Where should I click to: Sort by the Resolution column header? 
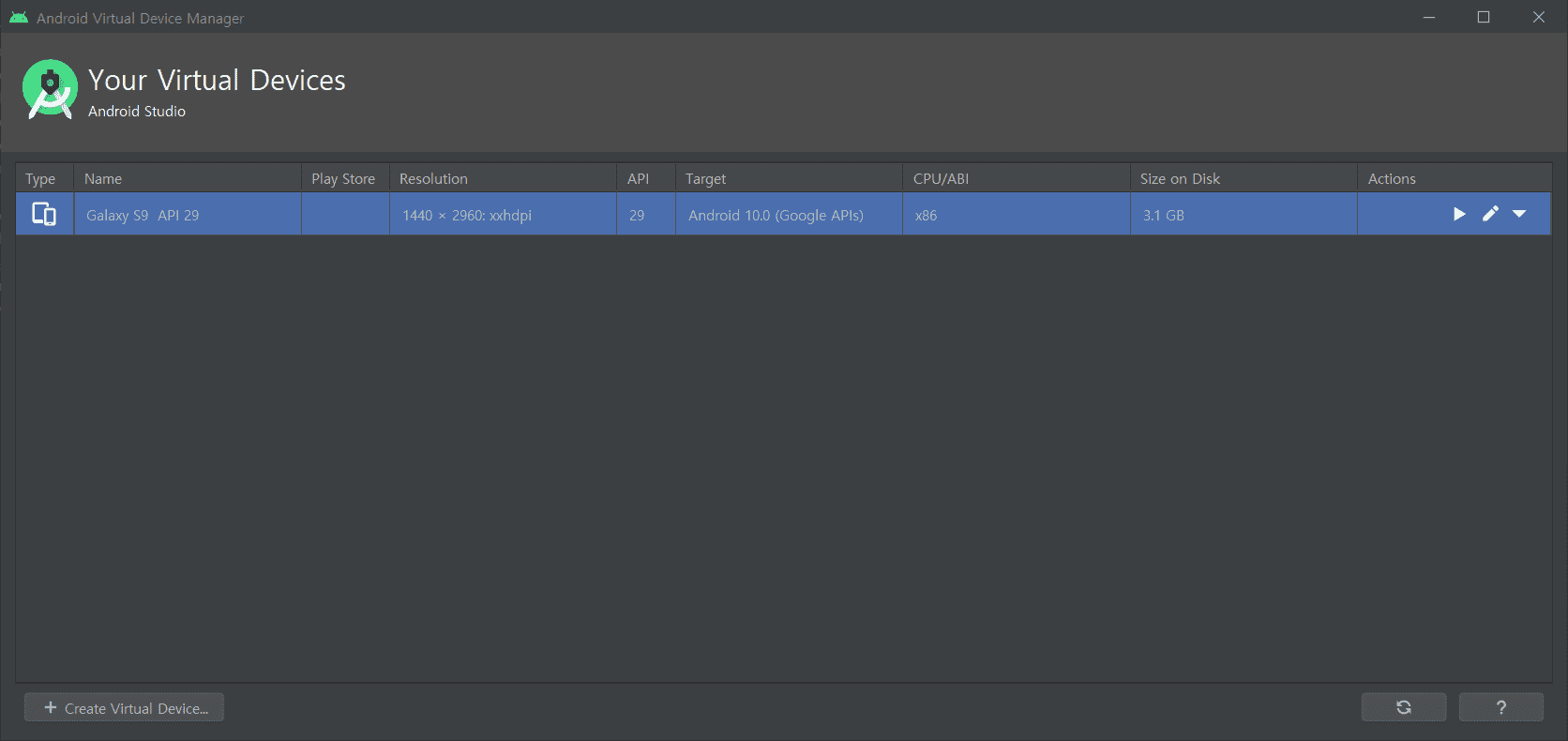[x=503, y=178]
